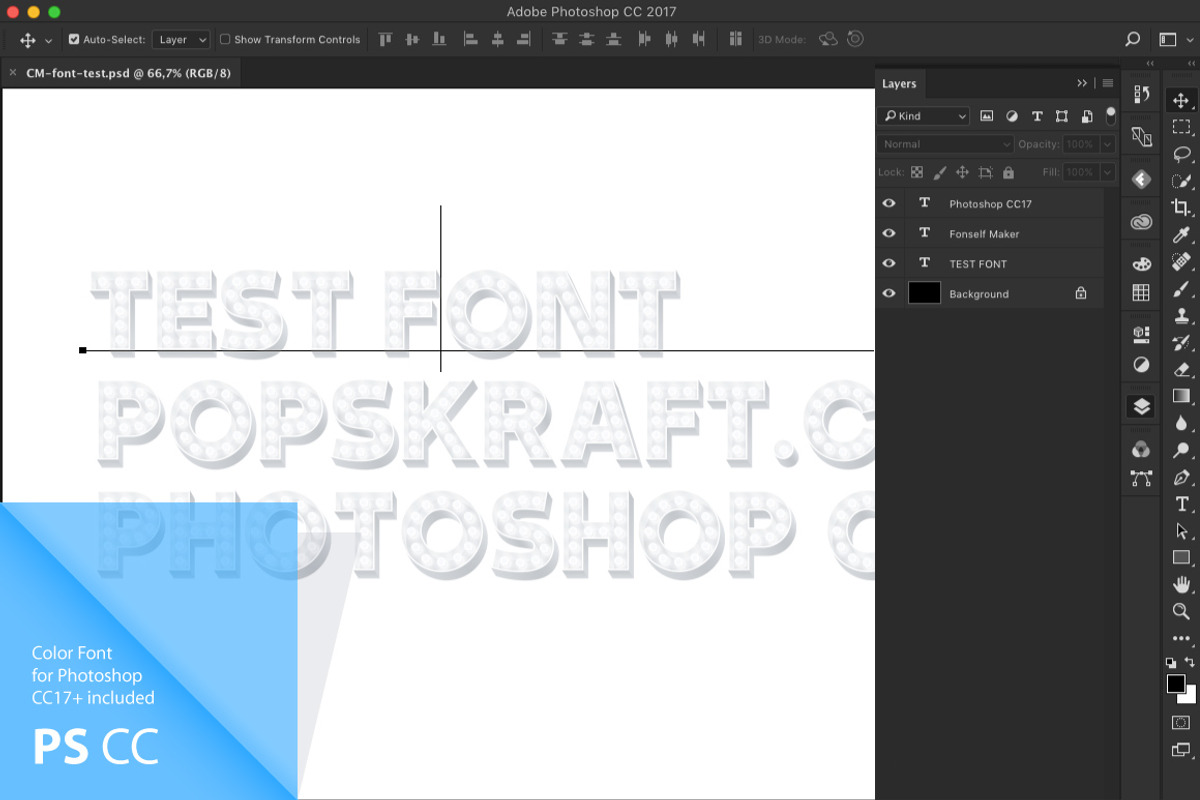This screenshot has width=1200, height=800.
Task: Align horizontal centers in options bar
Action: coord(497,39)
